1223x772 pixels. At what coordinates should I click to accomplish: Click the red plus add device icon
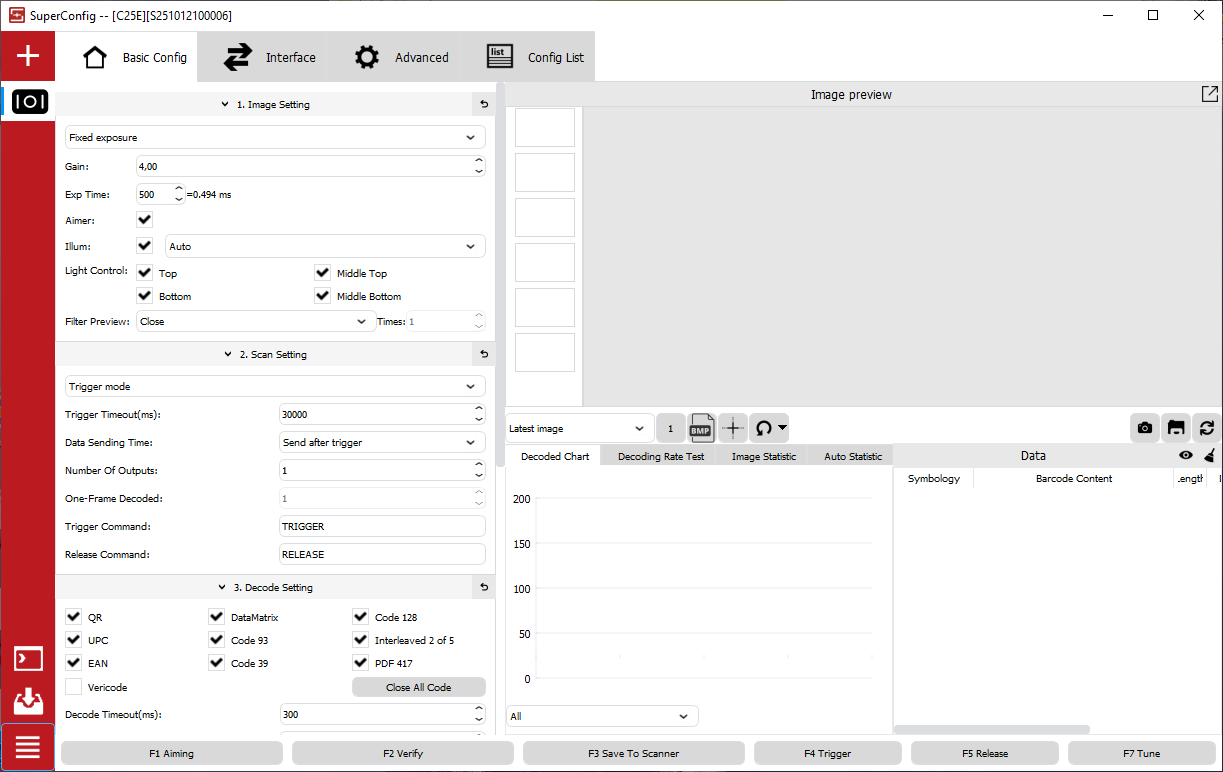28,56
